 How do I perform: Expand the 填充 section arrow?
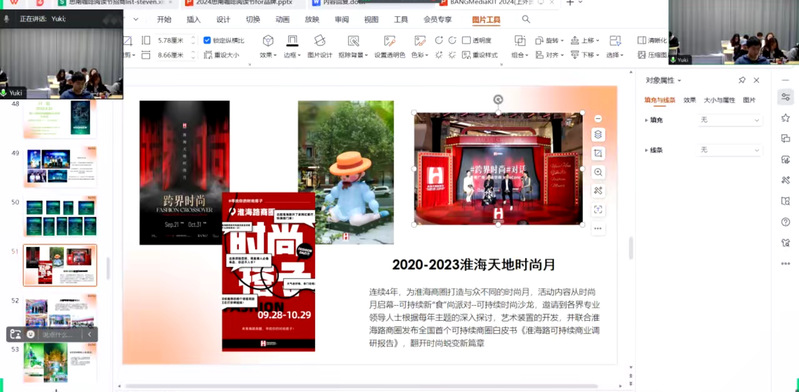[647, 120]
